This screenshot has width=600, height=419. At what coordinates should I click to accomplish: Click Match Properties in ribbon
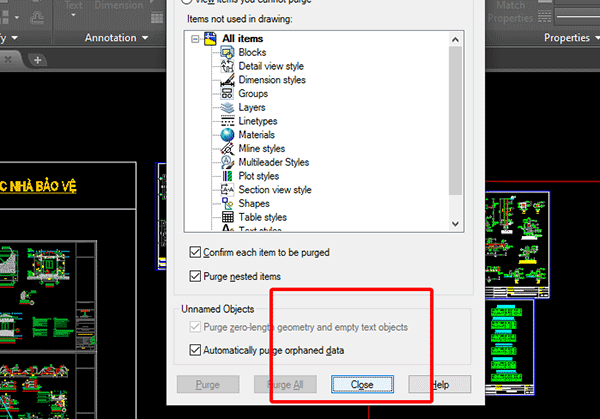tap(510, 12)
